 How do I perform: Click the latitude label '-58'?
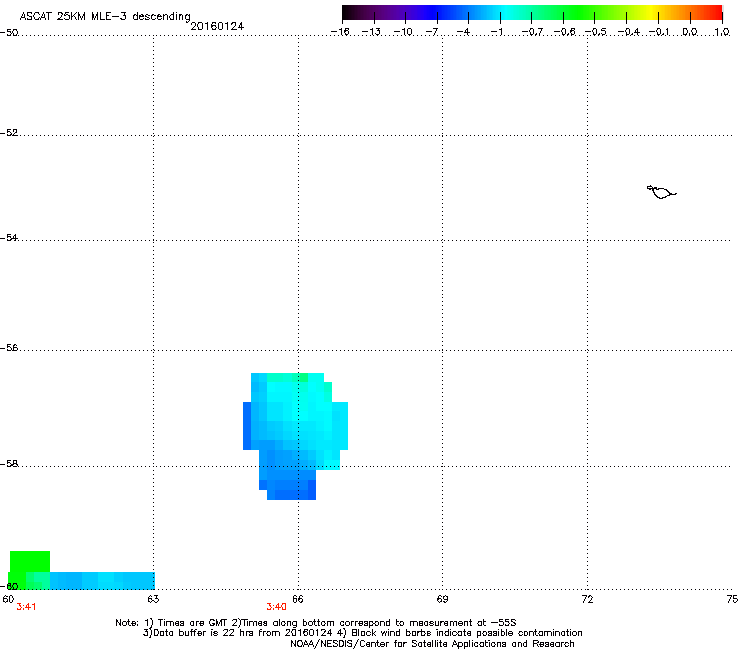[9, 464]
